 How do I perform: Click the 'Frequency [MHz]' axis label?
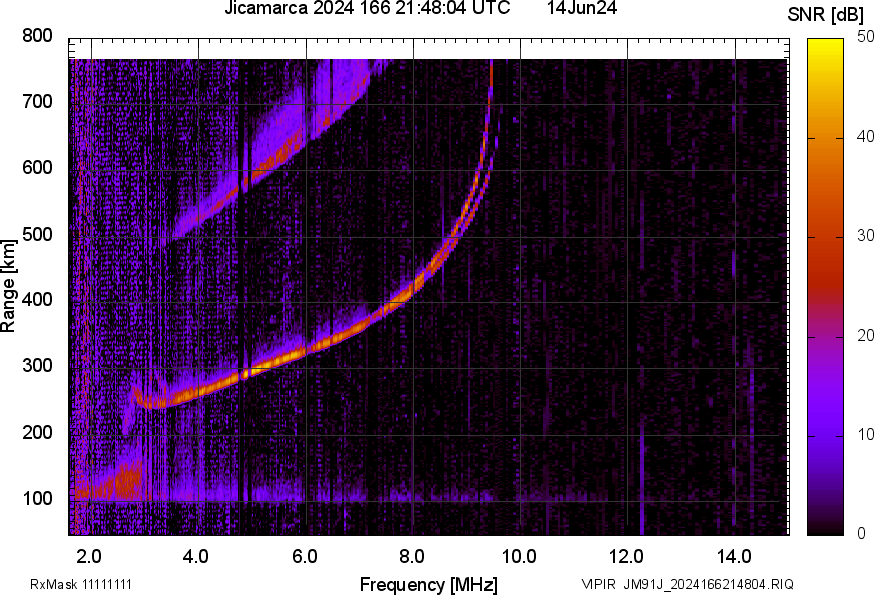coord(429,585)
